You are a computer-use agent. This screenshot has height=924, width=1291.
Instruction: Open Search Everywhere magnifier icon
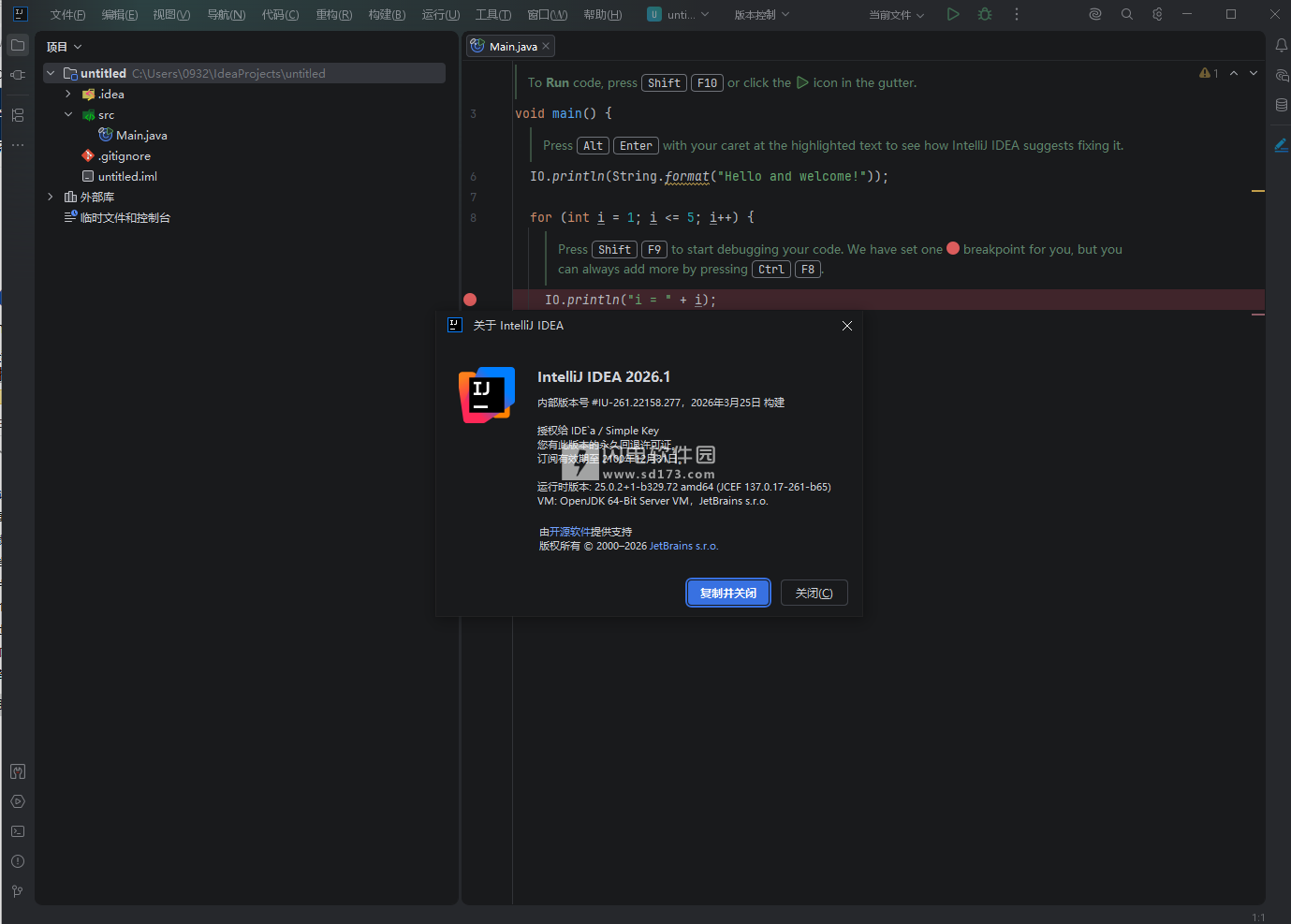[x=1127, y=14]
